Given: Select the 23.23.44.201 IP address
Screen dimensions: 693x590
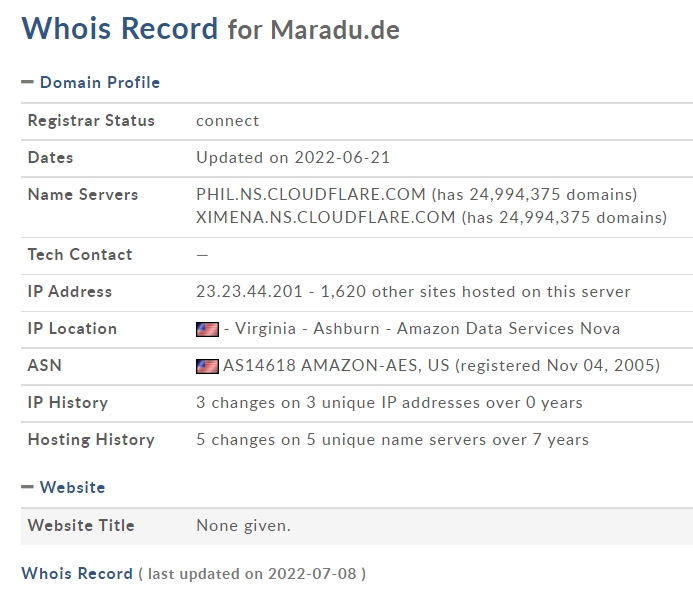Looking at the screenshot, I should (x=249, y=292).
